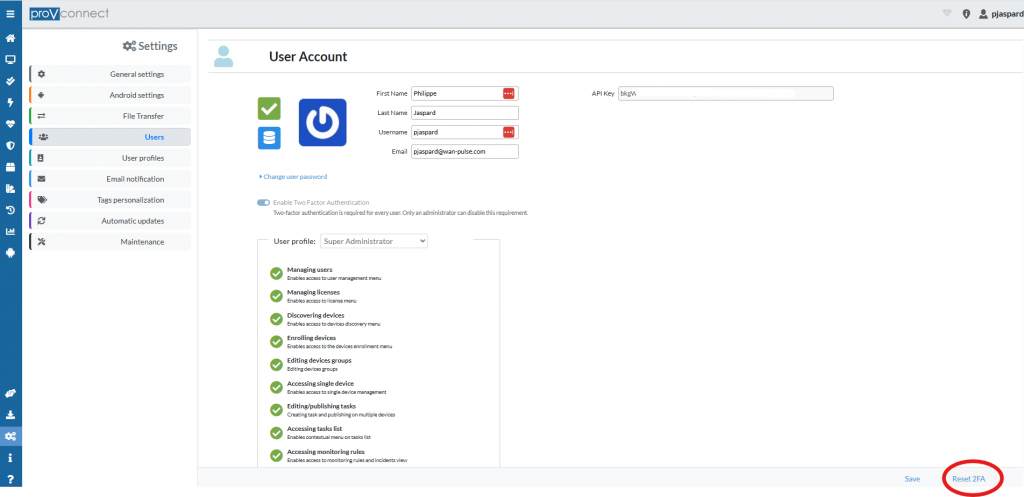The image size is (1024, 497).
Task: Focus the First Name input field
Action: tap(464, 93)
